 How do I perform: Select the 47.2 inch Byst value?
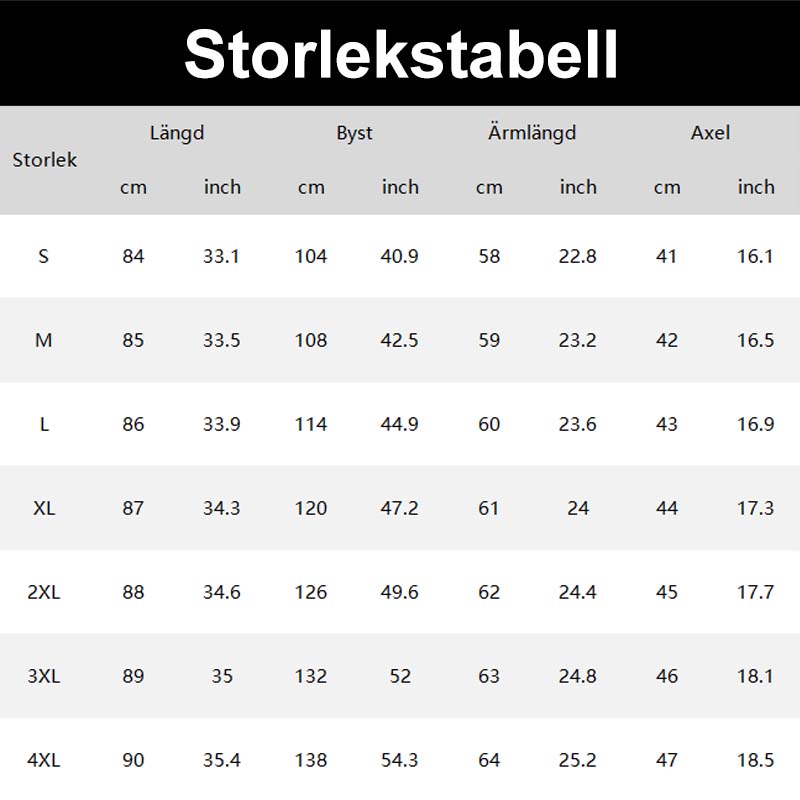coord(399,508)
